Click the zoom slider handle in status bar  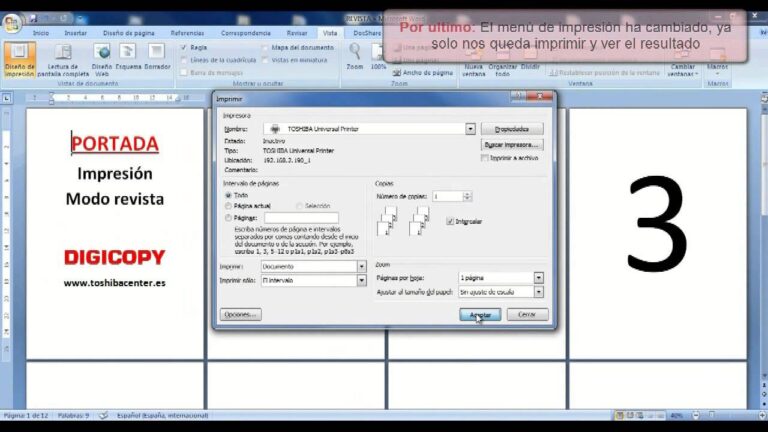pyautogui.click(x=712, y=415)
